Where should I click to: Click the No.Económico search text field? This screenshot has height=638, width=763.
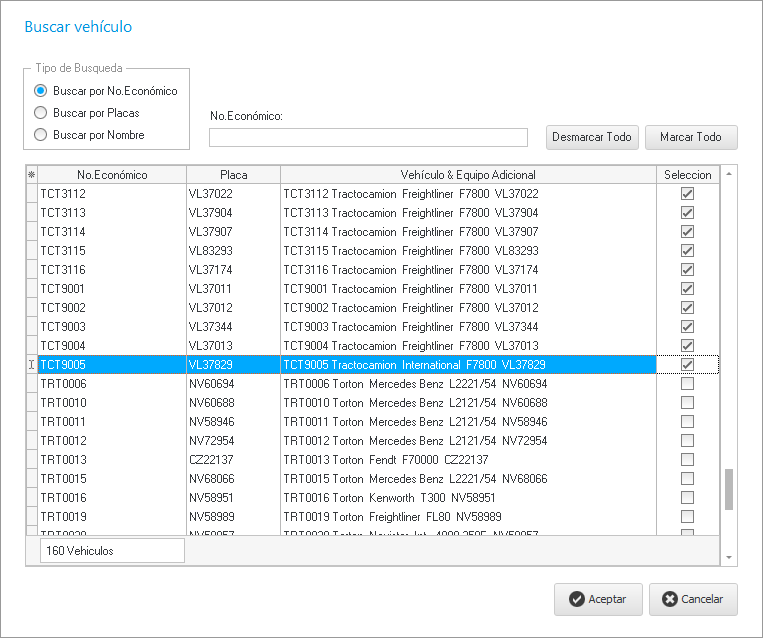point(368,137)
